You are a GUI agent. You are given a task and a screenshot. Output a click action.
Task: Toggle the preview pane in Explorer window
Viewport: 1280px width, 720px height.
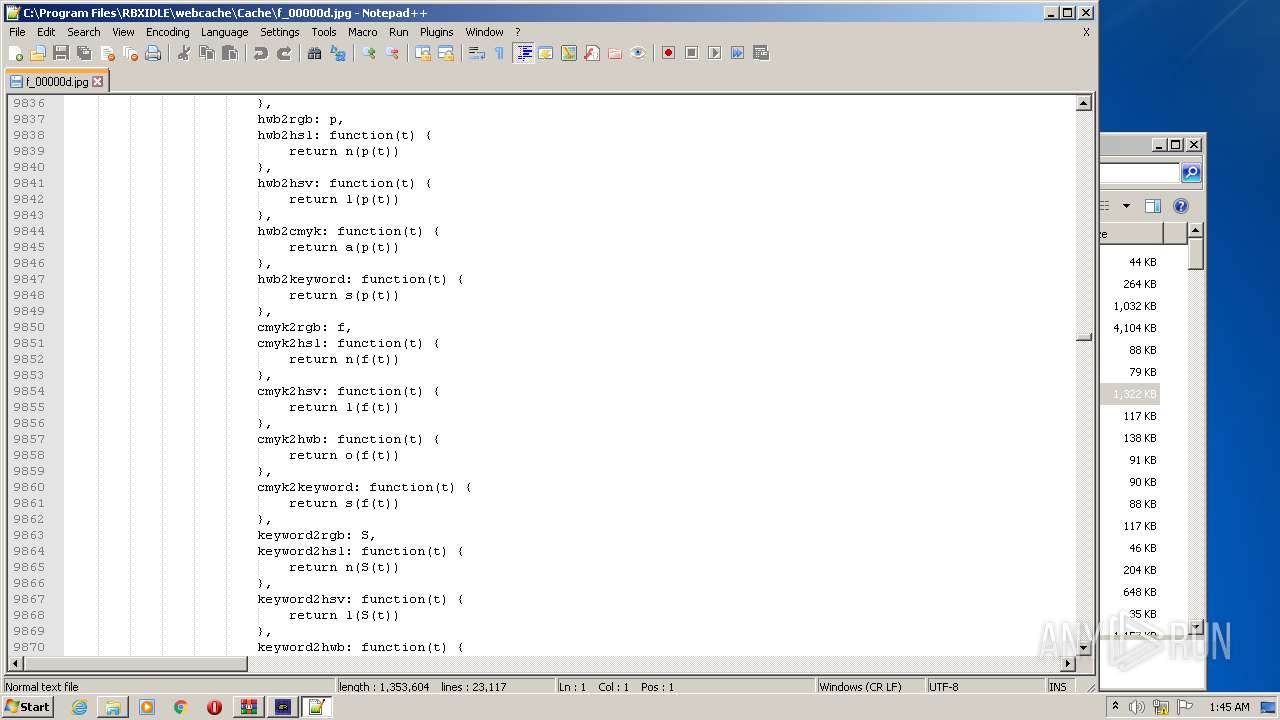point(1153,206)
